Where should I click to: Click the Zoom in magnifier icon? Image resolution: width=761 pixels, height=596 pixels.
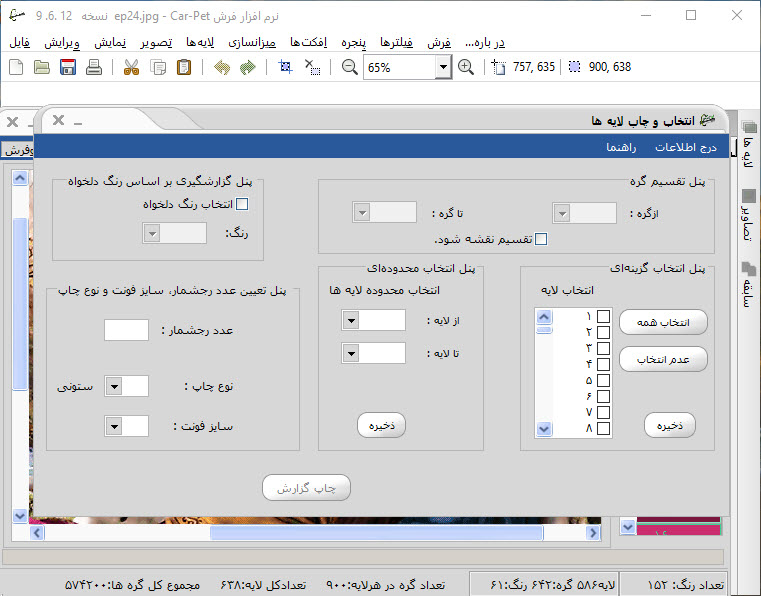click(466, 68)
